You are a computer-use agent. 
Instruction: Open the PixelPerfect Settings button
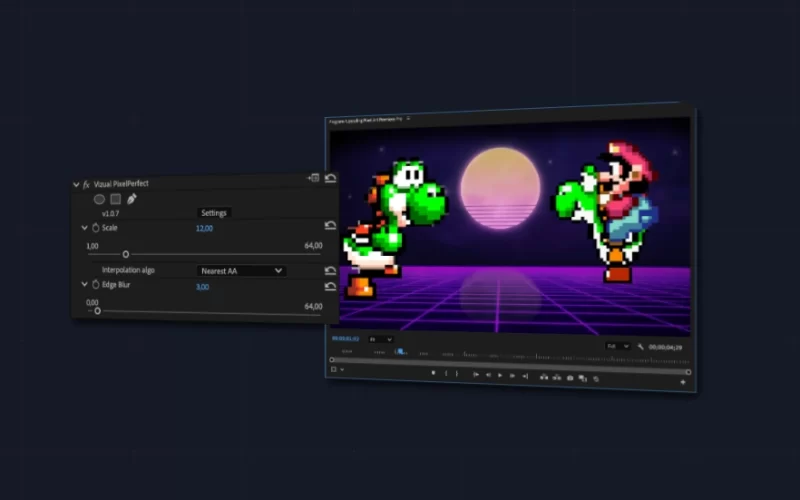point(214,213)
